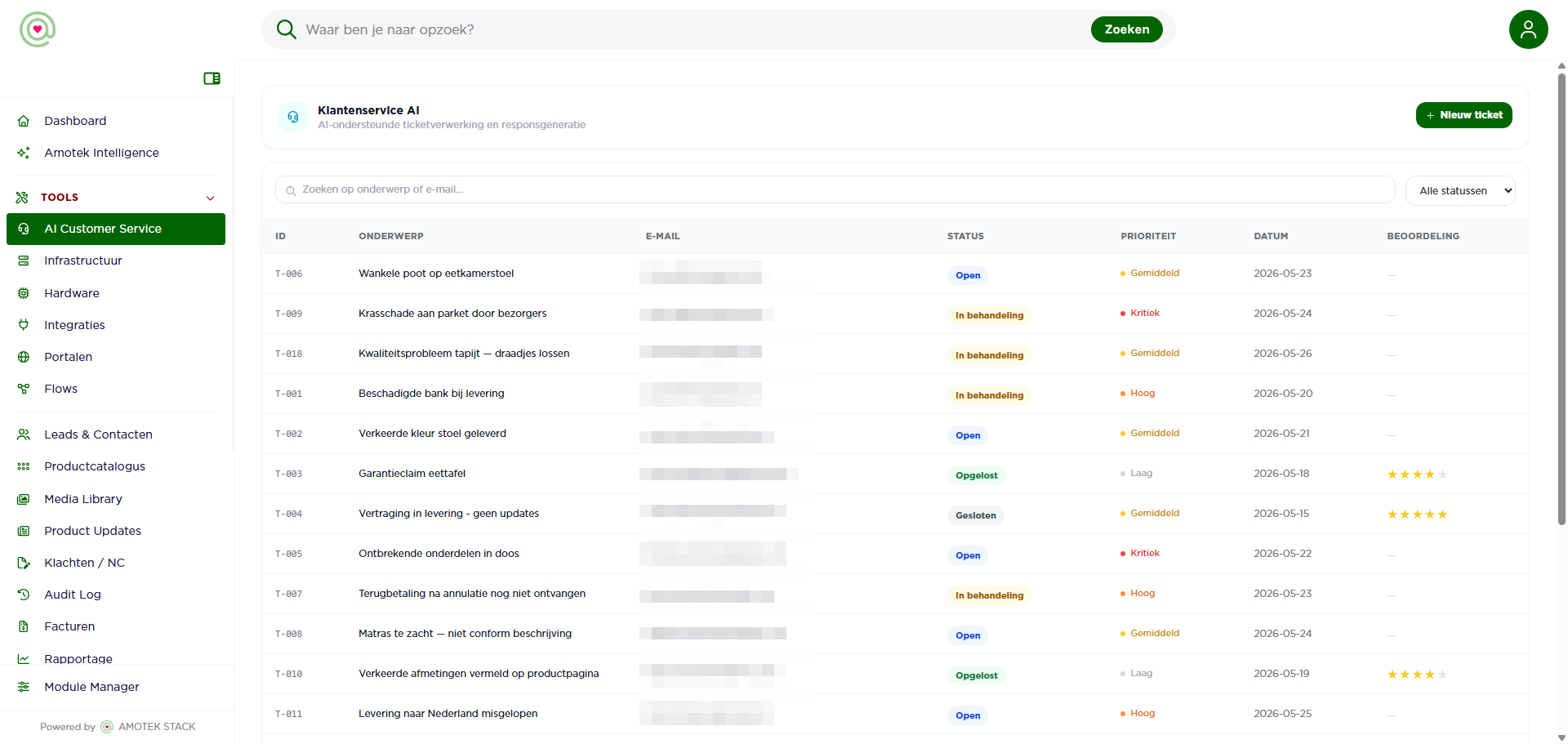1568x744 pixels.
Task: Click the Klachten / NC file icon
Action: click(24, 563)
